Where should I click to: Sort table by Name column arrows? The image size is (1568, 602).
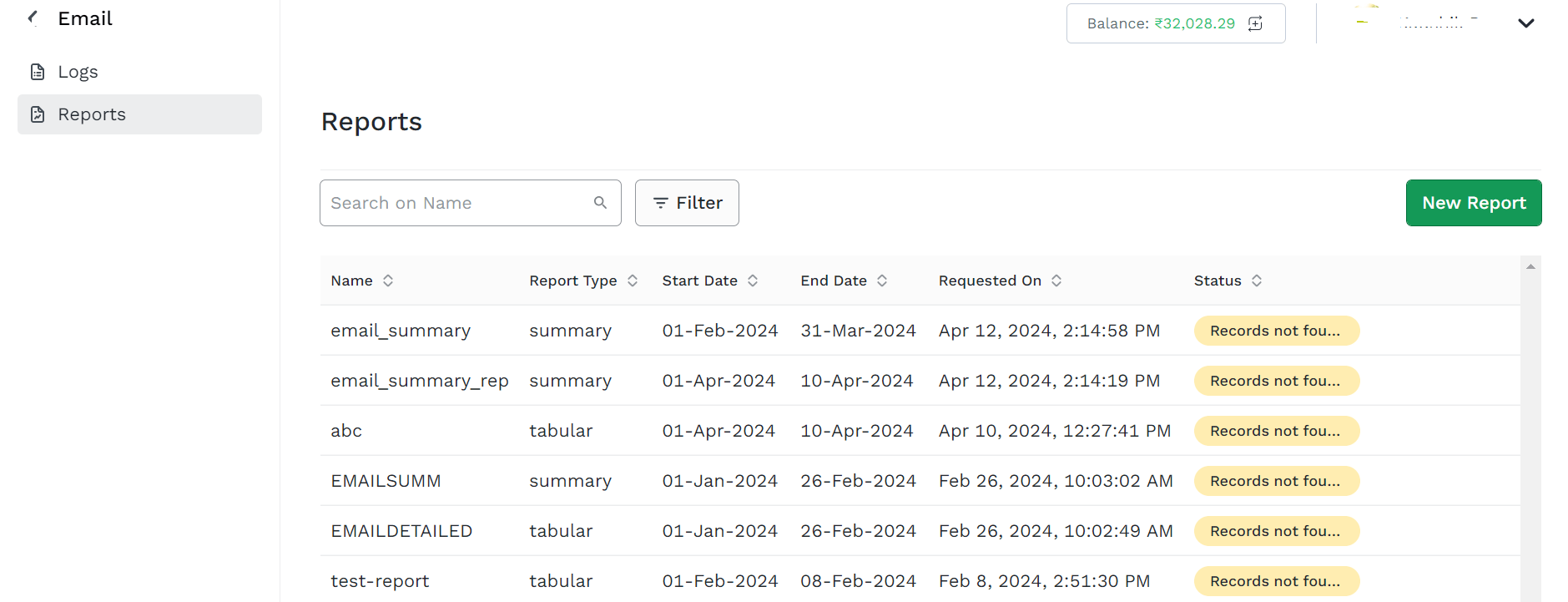pos(388,281)
